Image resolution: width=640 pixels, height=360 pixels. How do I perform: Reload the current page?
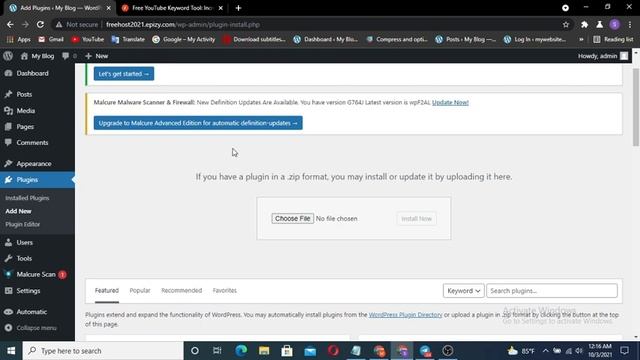(x=40, y=24)
